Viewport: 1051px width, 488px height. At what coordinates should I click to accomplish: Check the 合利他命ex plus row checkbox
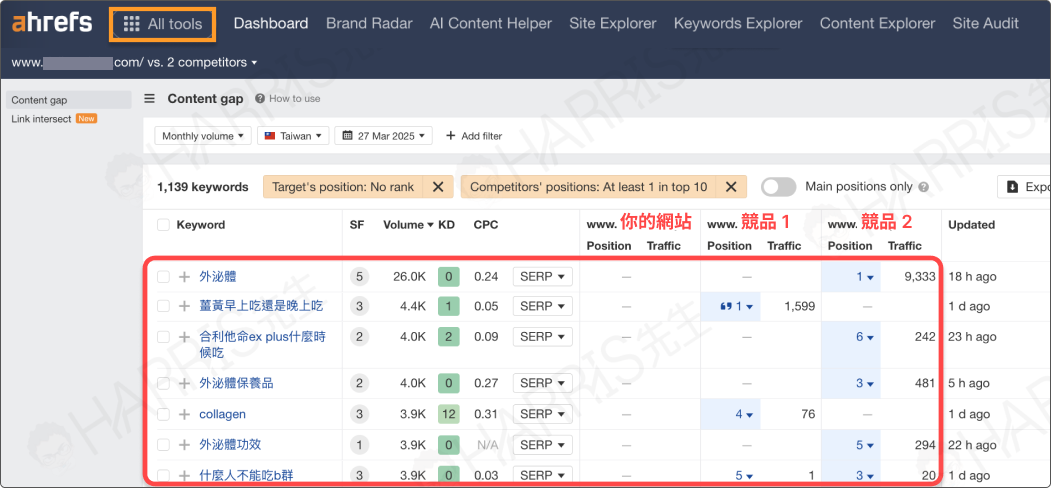pos(163,337)
